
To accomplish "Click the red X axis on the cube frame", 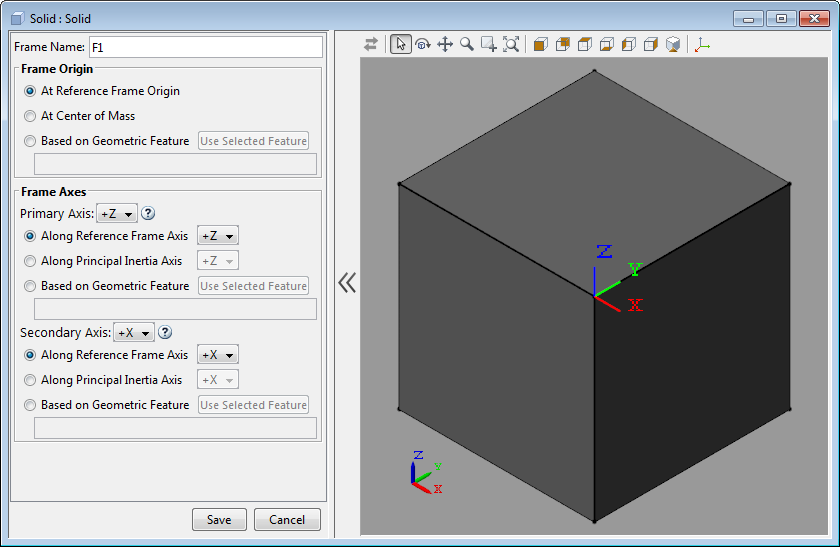I will [x=608, y=304].
